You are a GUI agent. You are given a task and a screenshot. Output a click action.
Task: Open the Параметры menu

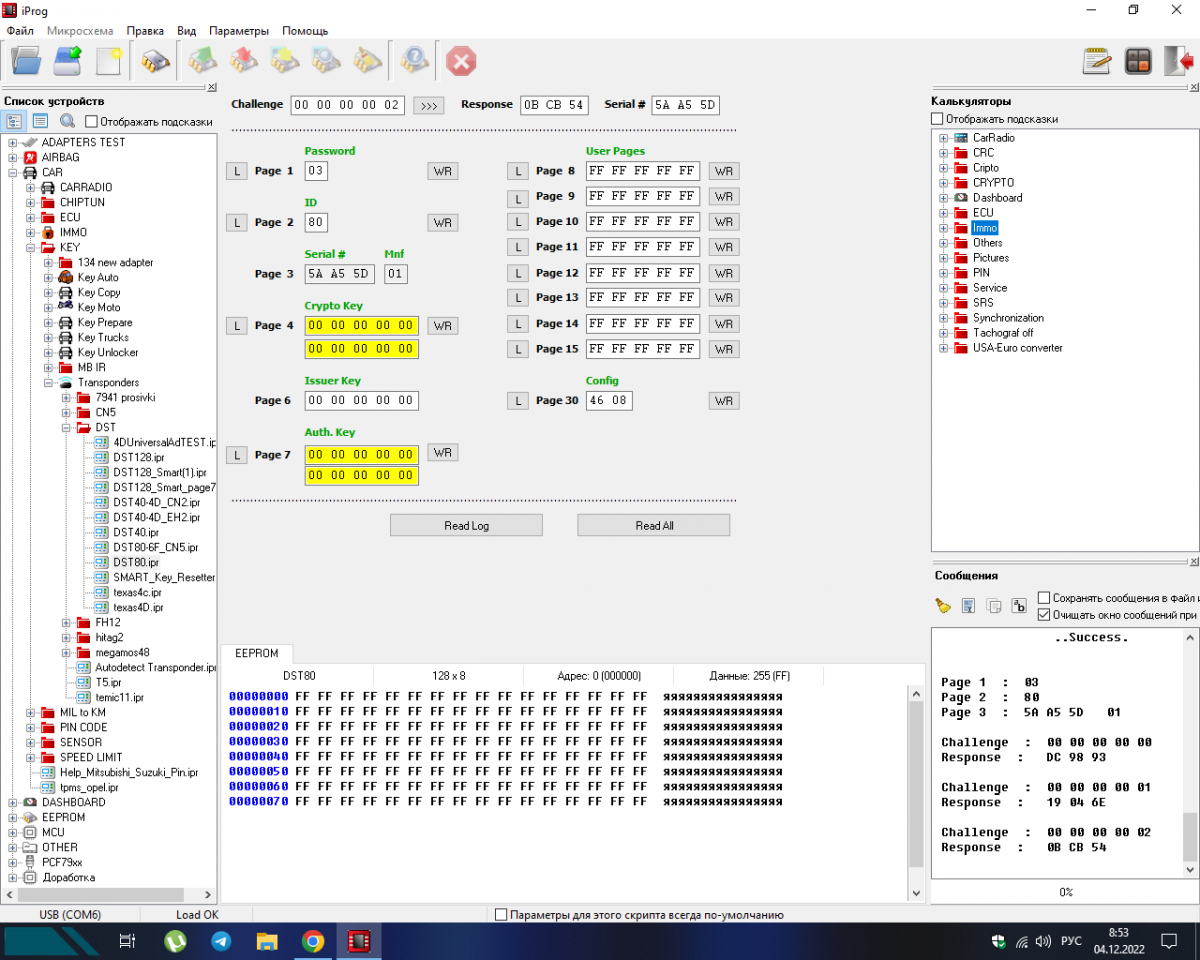coord(239,31)
